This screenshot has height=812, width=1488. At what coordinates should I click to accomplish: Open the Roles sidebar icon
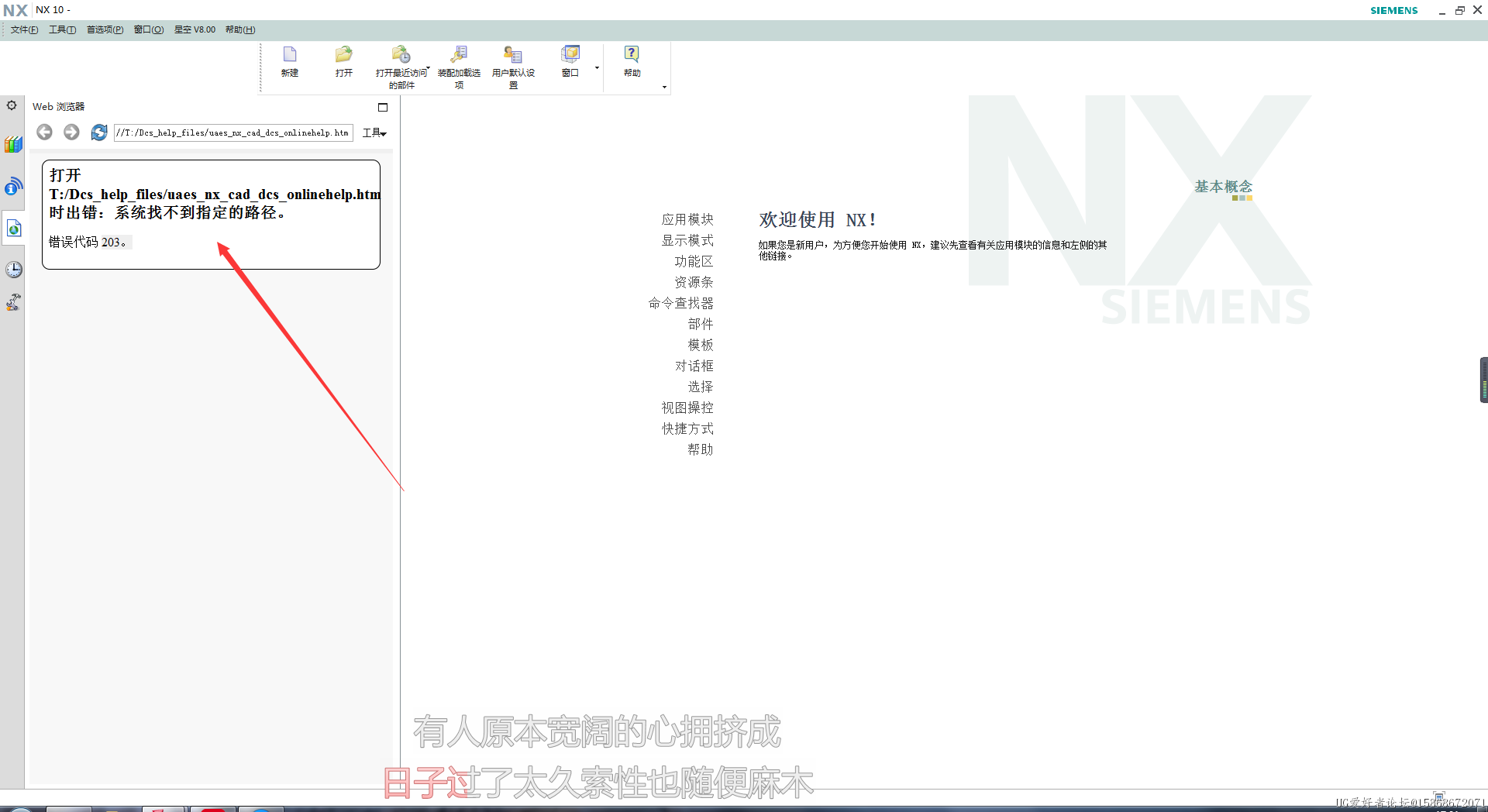coord(13,302)
